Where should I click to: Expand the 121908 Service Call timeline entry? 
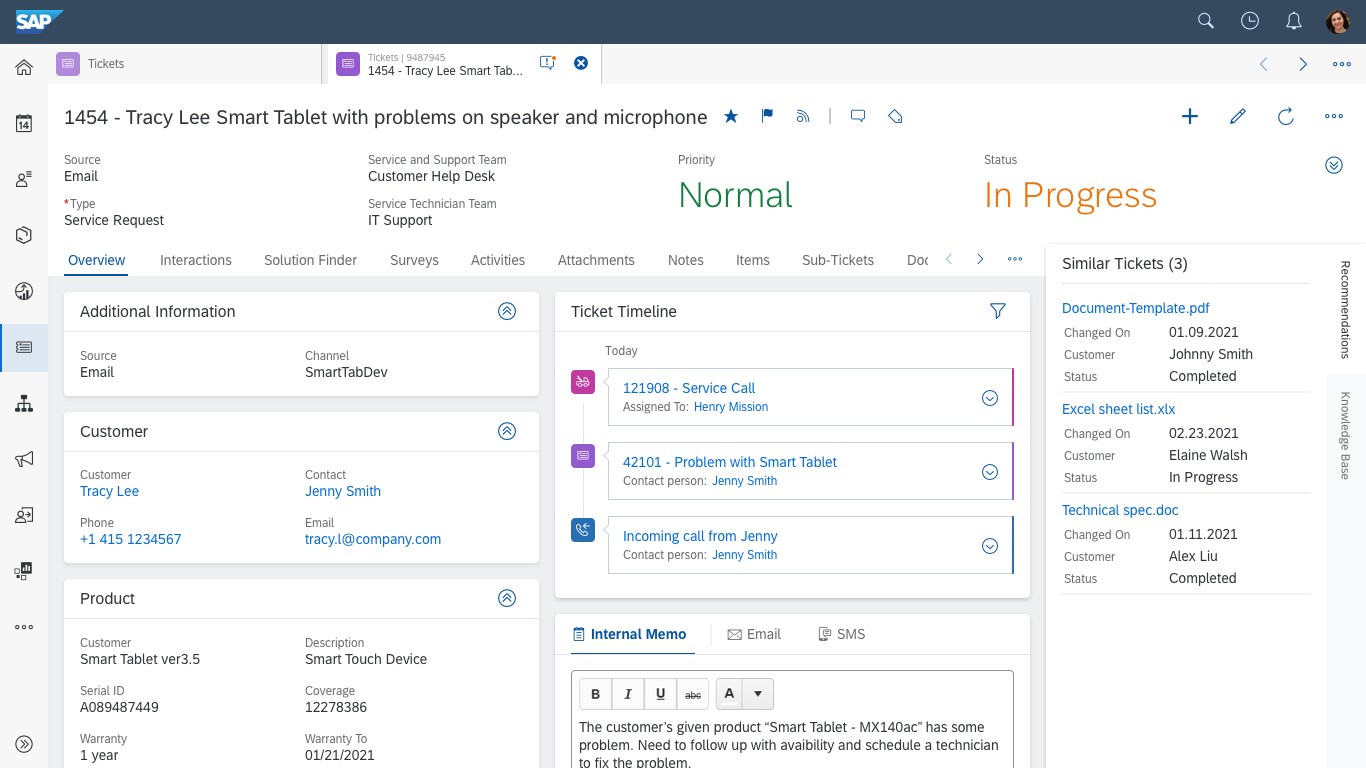(990, 398)
